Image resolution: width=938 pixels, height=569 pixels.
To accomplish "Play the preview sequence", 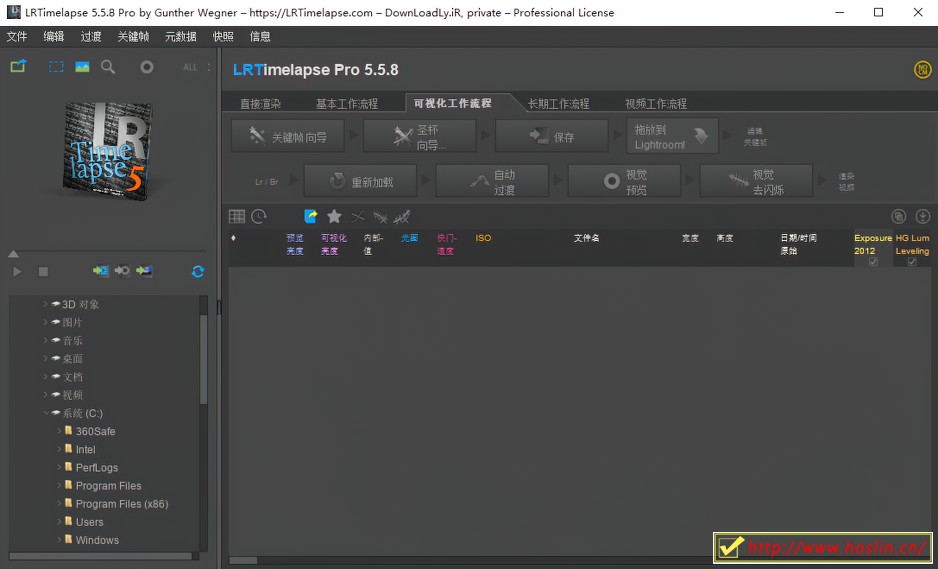I will [17, 272].
